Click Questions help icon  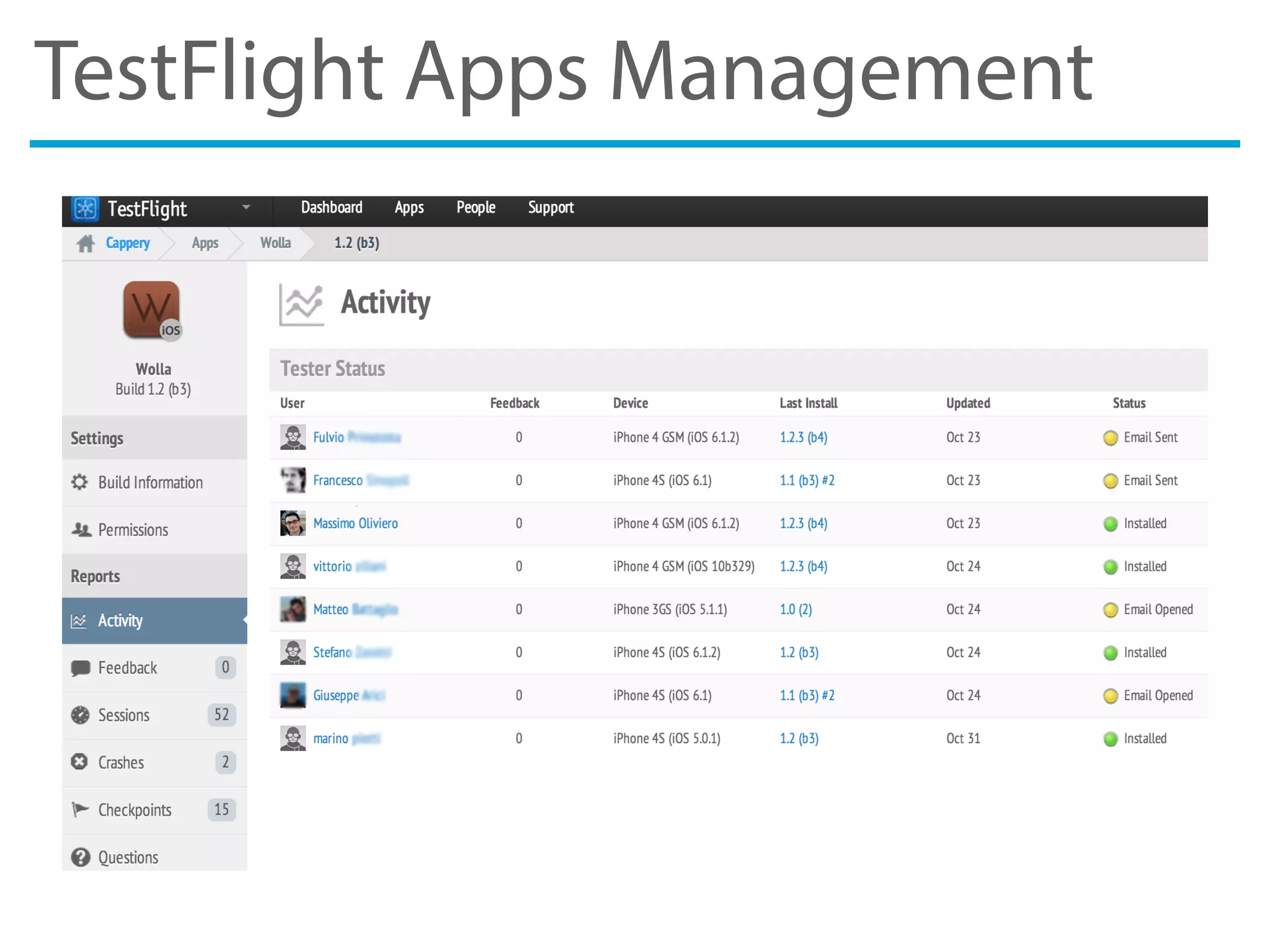pyautogui.click(x=80, y=857)
